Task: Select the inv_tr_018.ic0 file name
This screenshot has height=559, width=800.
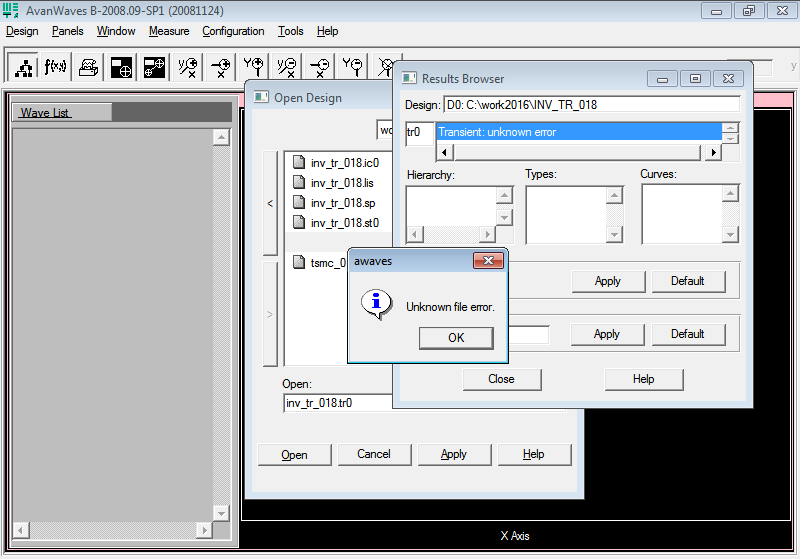Action: (345, 163)
